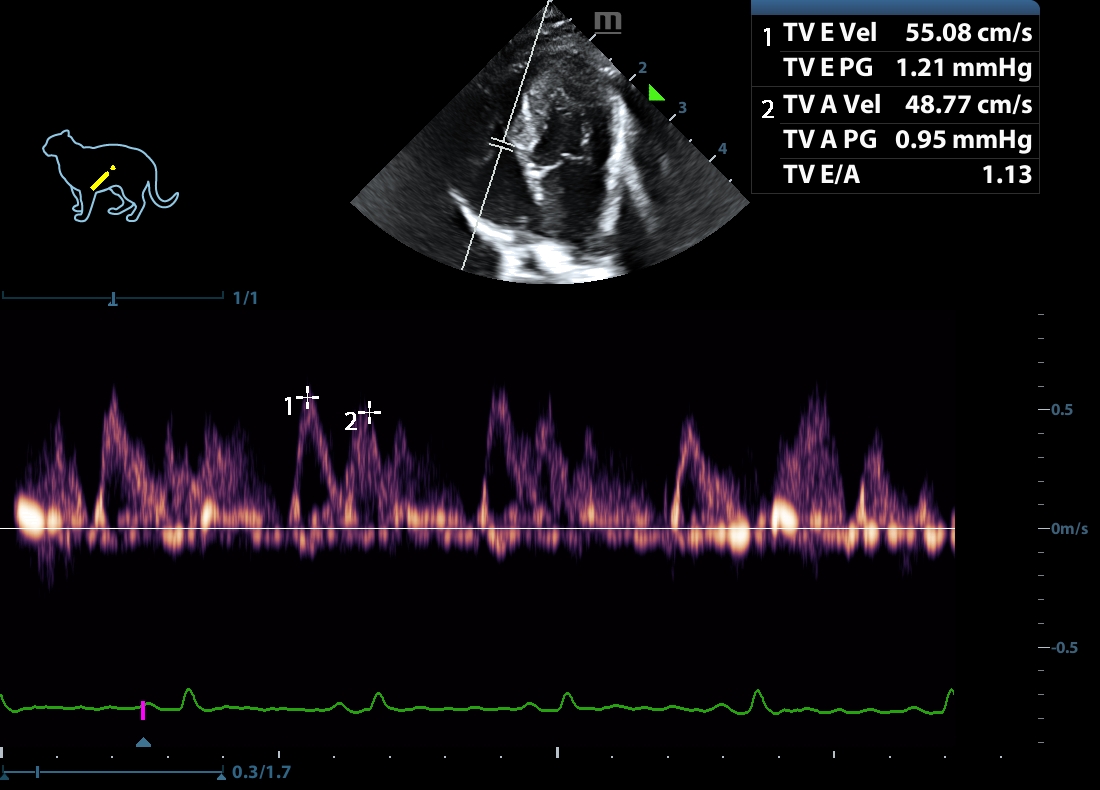The width and height of the screenshot is (1100, 790).
Task: Click the 0.3/1.7 time slider position tick
Action: click(37, 772)
